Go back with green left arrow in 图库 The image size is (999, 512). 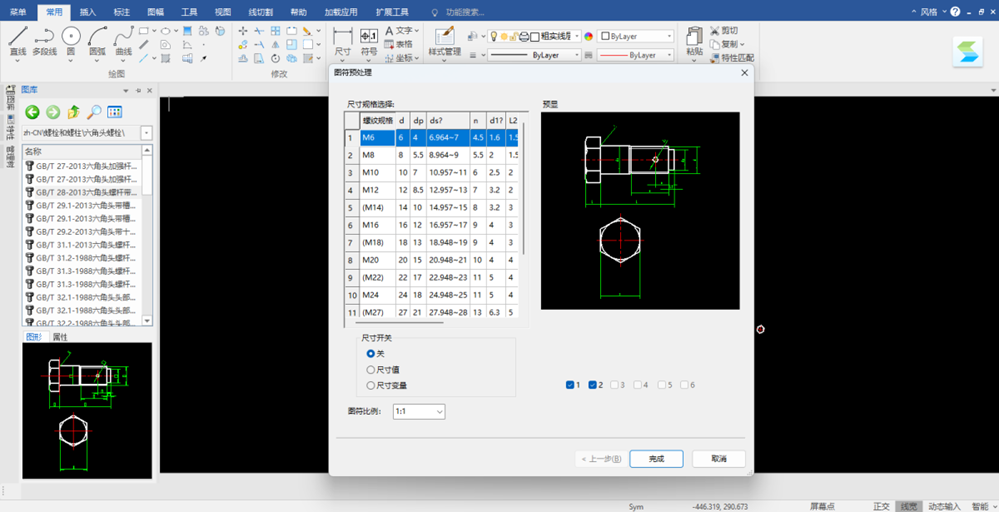pyautogui.click(x=32, y=113)
